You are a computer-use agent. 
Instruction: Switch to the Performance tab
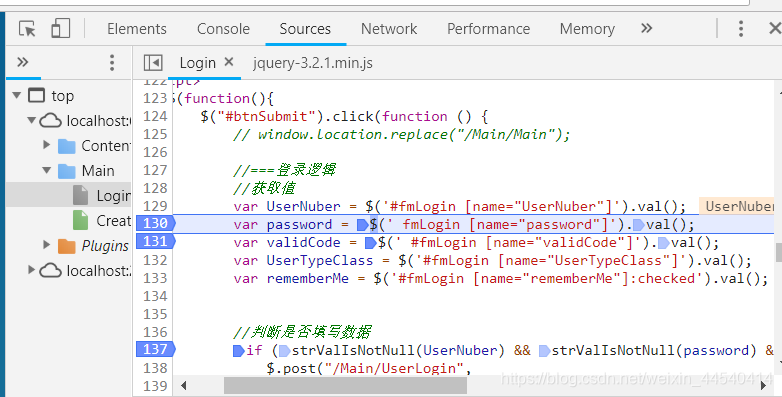pyautogui.click(x=488, y=29)
